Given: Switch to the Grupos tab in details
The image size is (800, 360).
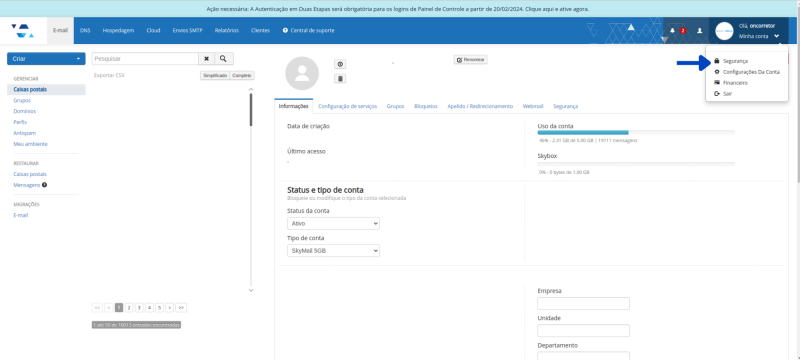Looking at the screenshot, I should 395,106.
